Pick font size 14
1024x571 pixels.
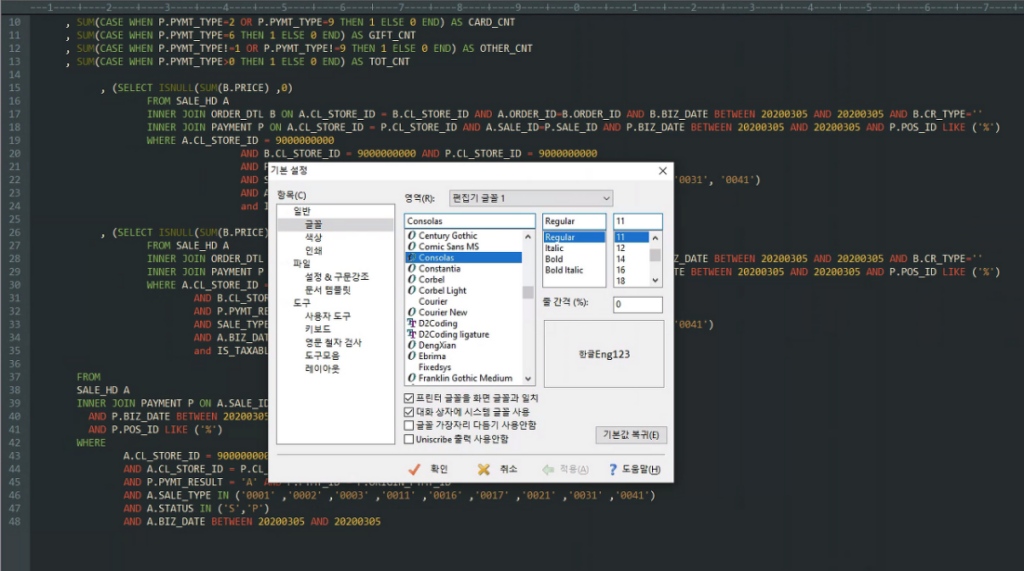(620, 259)
